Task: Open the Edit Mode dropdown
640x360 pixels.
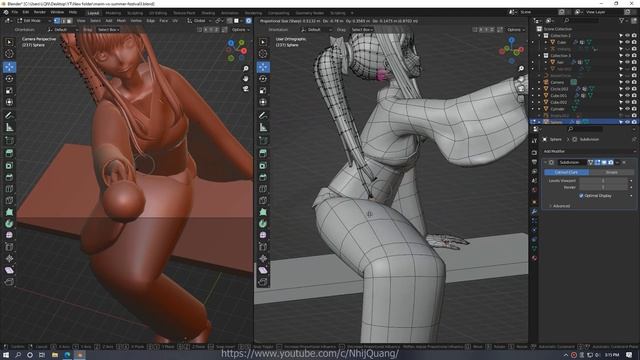Action: pyautogui.click(x=34, y=20)
